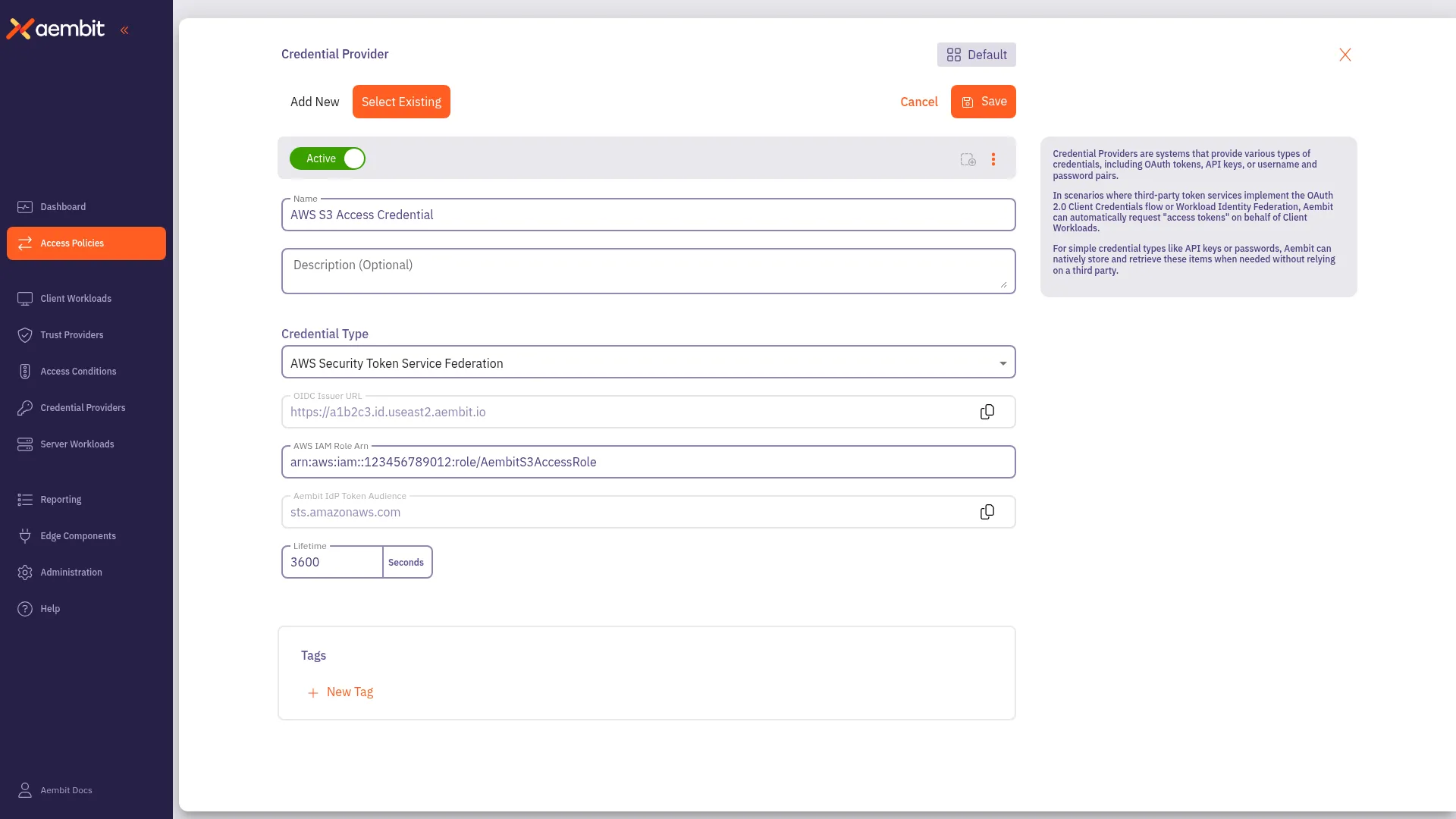Click the plus icon beside New Tag
Image resolution: width=1456 pixels, height=819 pixels.
[312, 693]
